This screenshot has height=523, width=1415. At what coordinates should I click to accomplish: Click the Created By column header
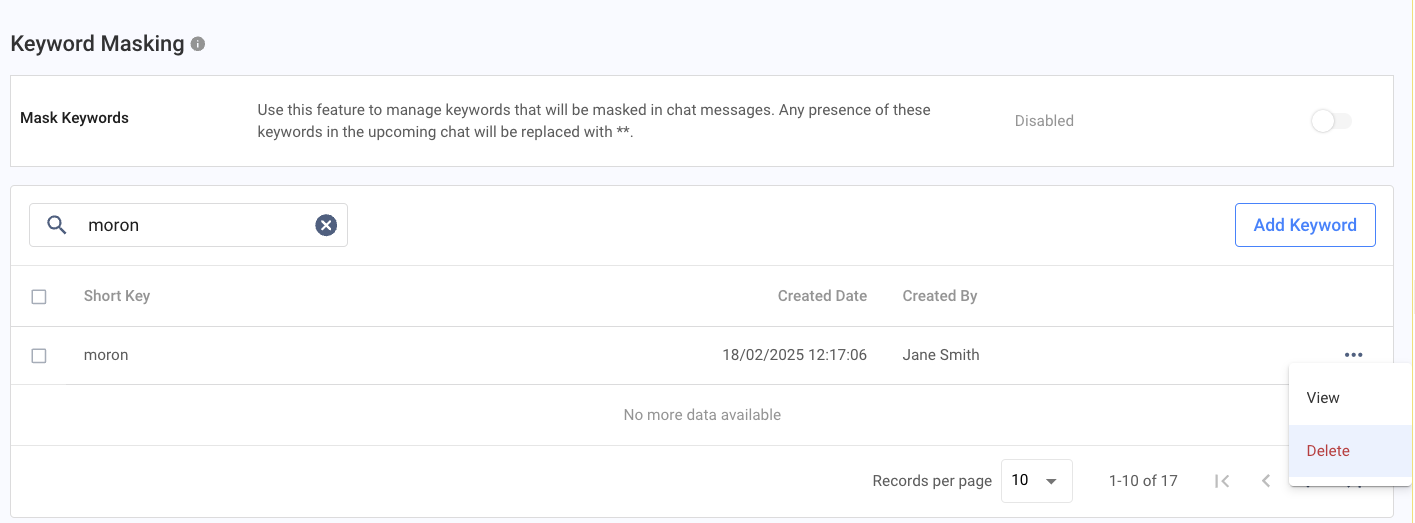click(x=940, y=296)
